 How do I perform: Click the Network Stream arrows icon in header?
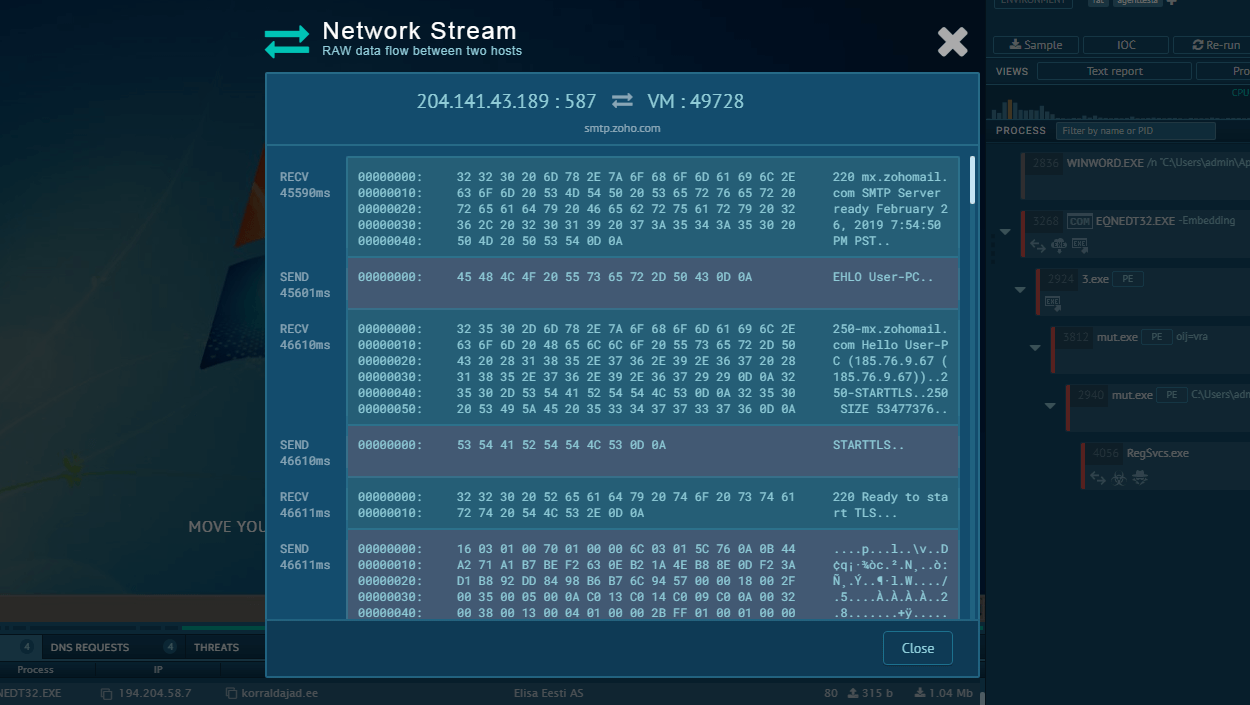287,42
